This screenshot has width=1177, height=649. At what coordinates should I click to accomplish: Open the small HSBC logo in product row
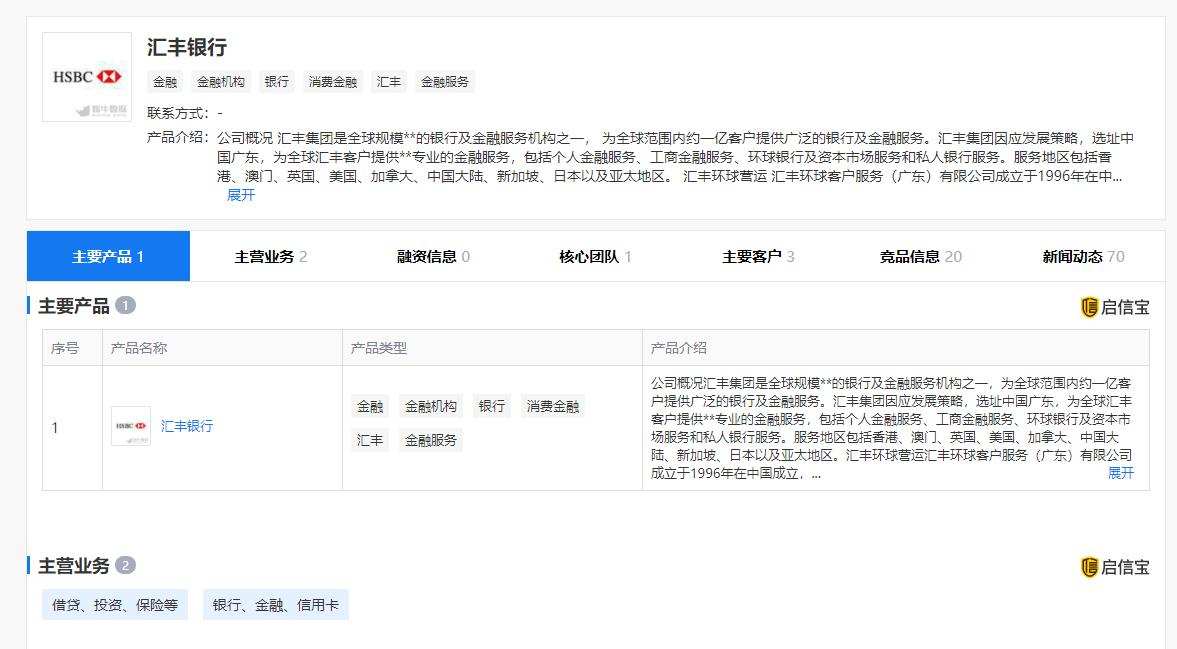tap(131, 426)
